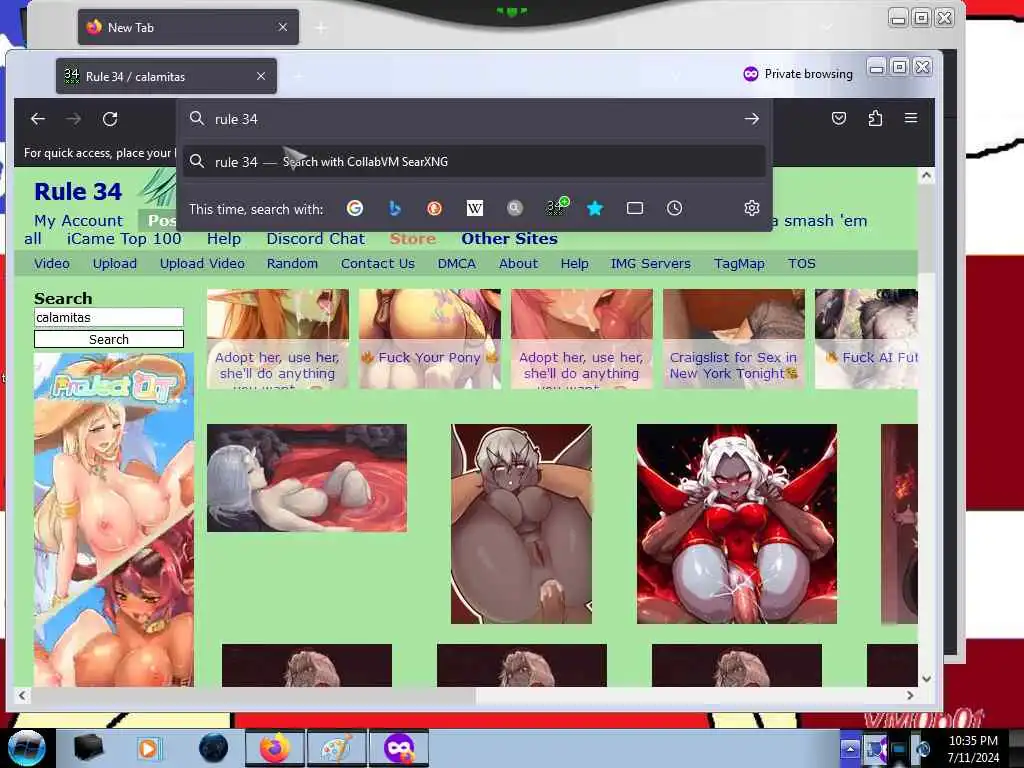Screen dimensions: 1024x768
Task: Search this time with the gray magnifier engine
Action: tap(515, 208)
